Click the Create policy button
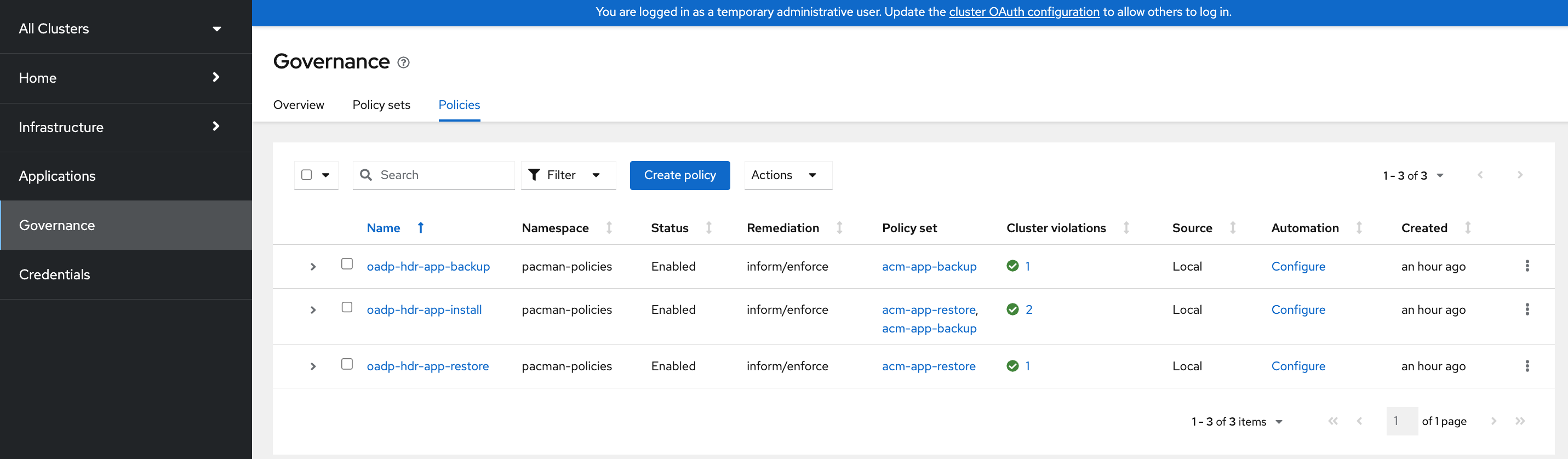Screen dimensions: 1568x459 [679, 175]
